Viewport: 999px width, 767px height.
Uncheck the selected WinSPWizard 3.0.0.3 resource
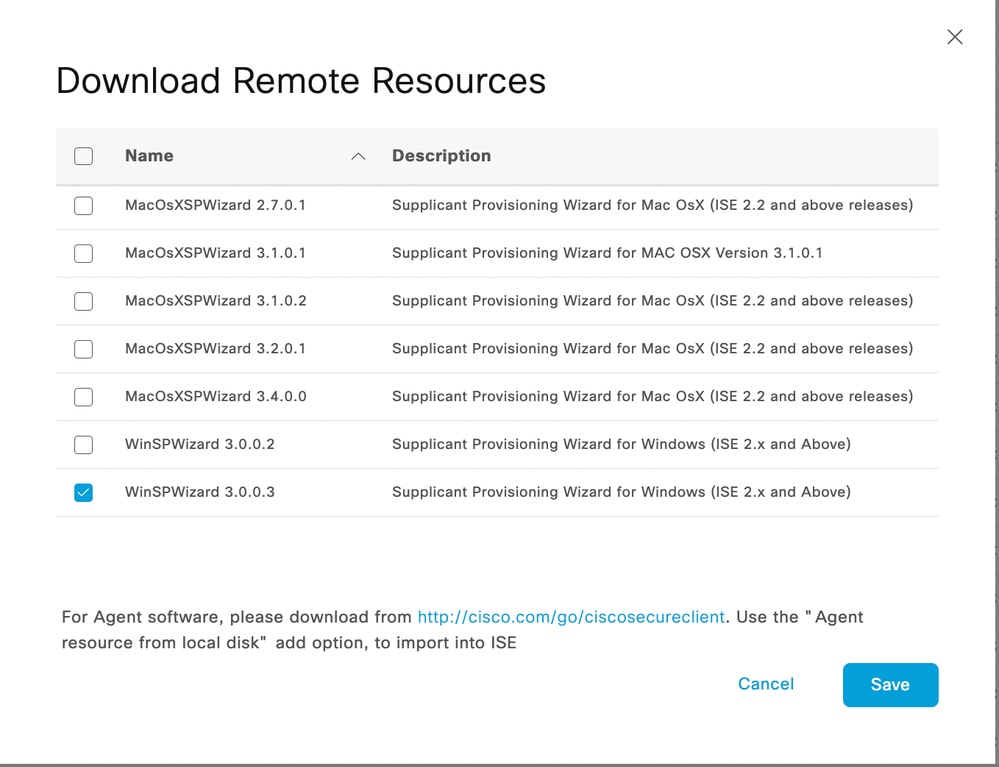83,492
